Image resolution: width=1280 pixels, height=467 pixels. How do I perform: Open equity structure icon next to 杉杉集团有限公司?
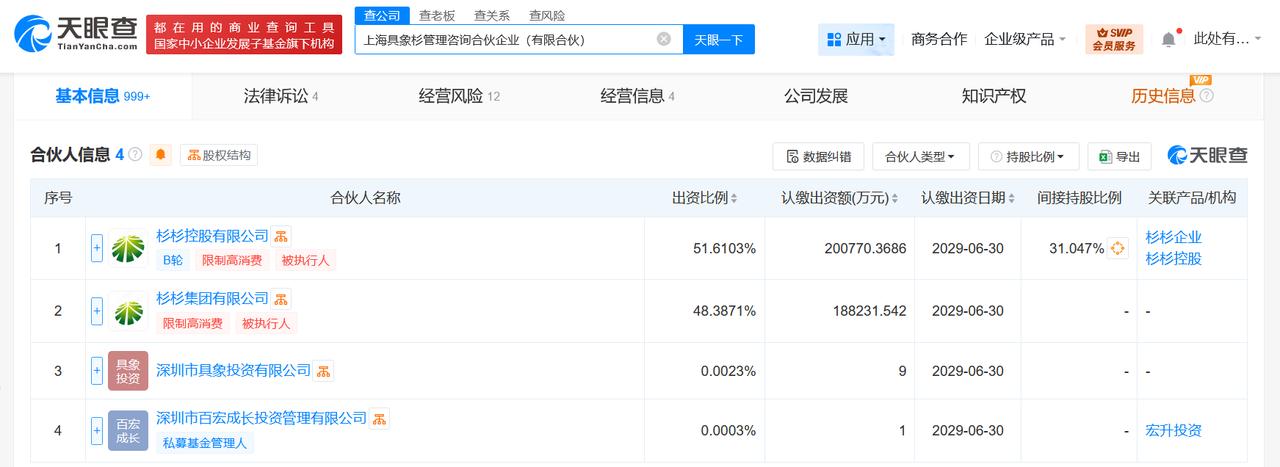pyautogui.click(x=282, y=299)
